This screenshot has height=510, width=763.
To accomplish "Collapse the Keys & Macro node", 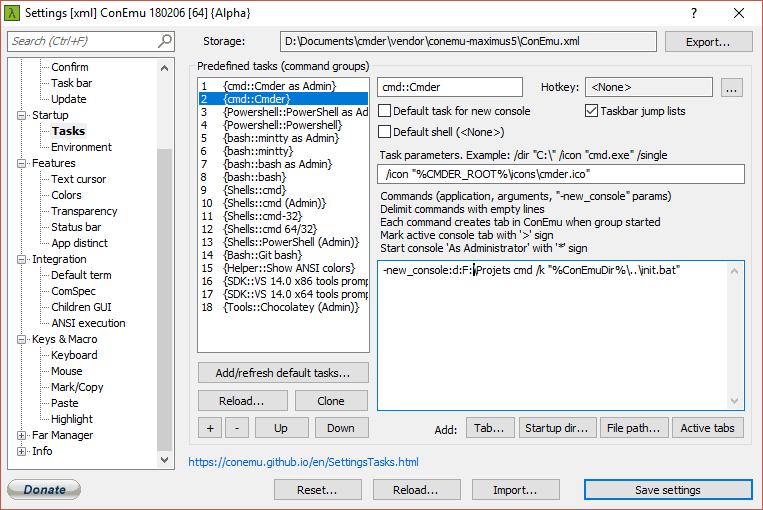I will pyautogui.click(x=21, y=339).
